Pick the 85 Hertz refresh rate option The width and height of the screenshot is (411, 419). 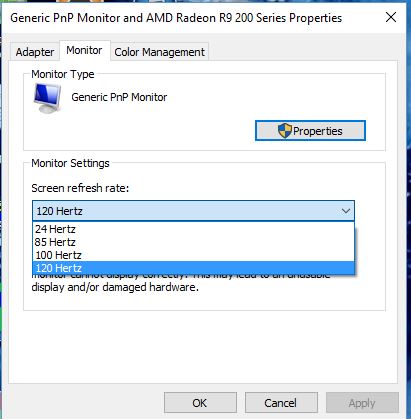(193, 242)
